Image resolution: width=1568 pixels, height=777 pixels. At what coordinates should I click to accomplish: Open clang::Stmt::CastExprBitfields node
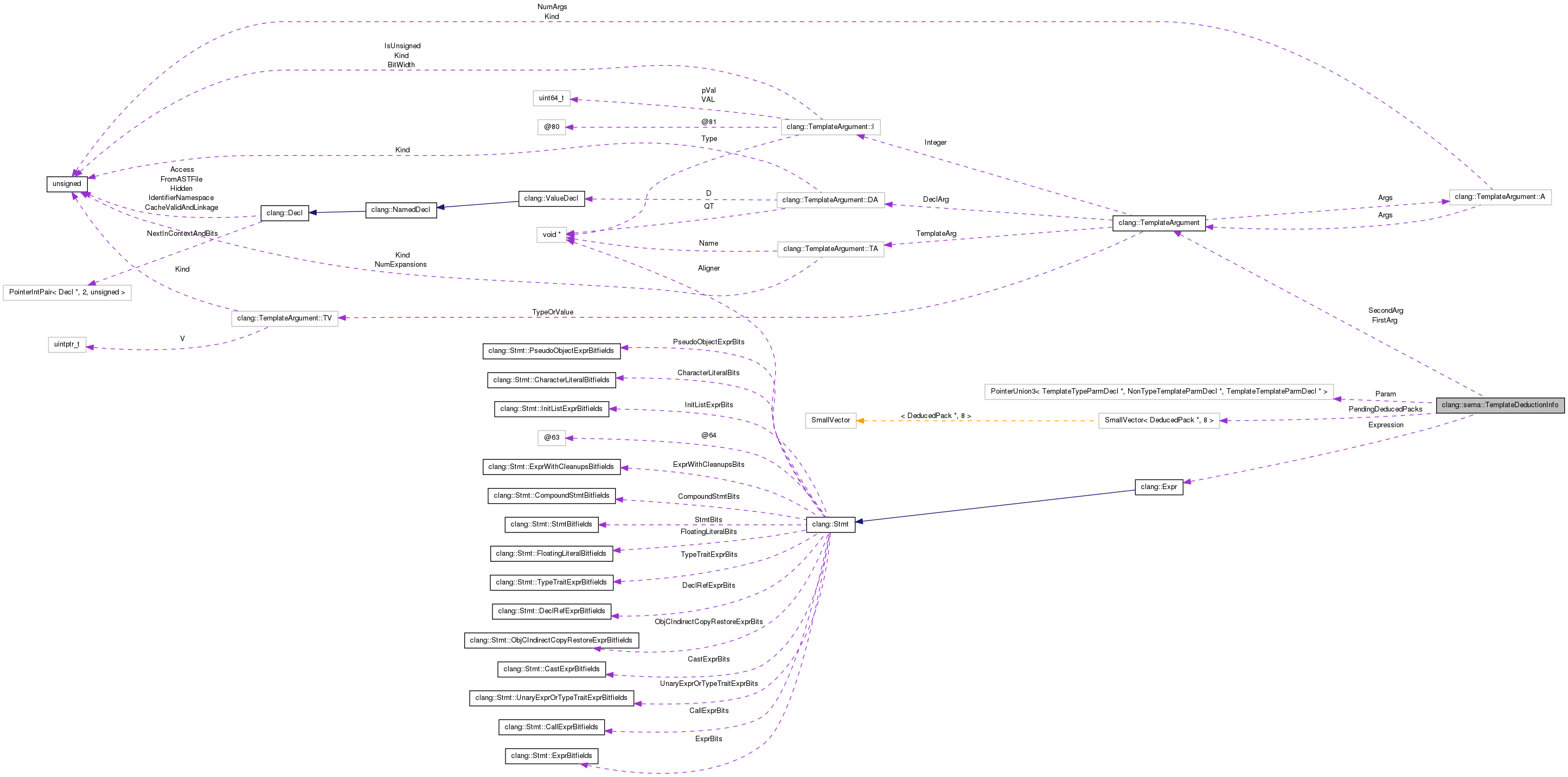pos(551,669)
